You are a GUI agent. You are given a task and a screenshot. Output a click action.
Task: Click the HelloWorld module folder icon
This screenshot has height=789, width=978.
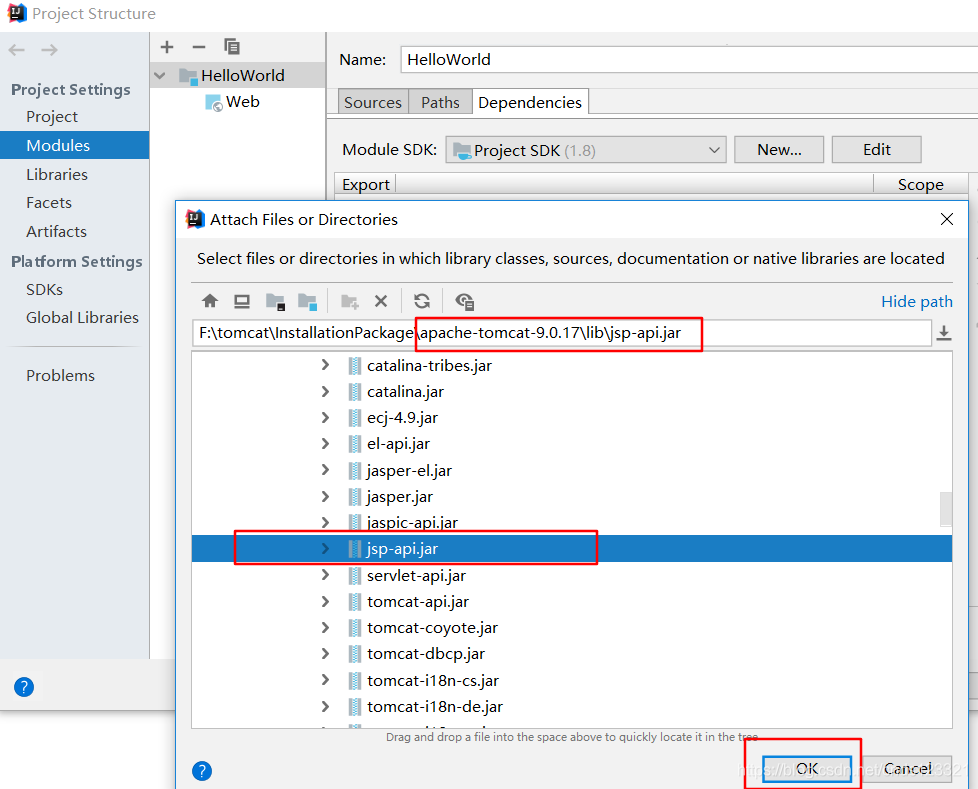point(188,76)
